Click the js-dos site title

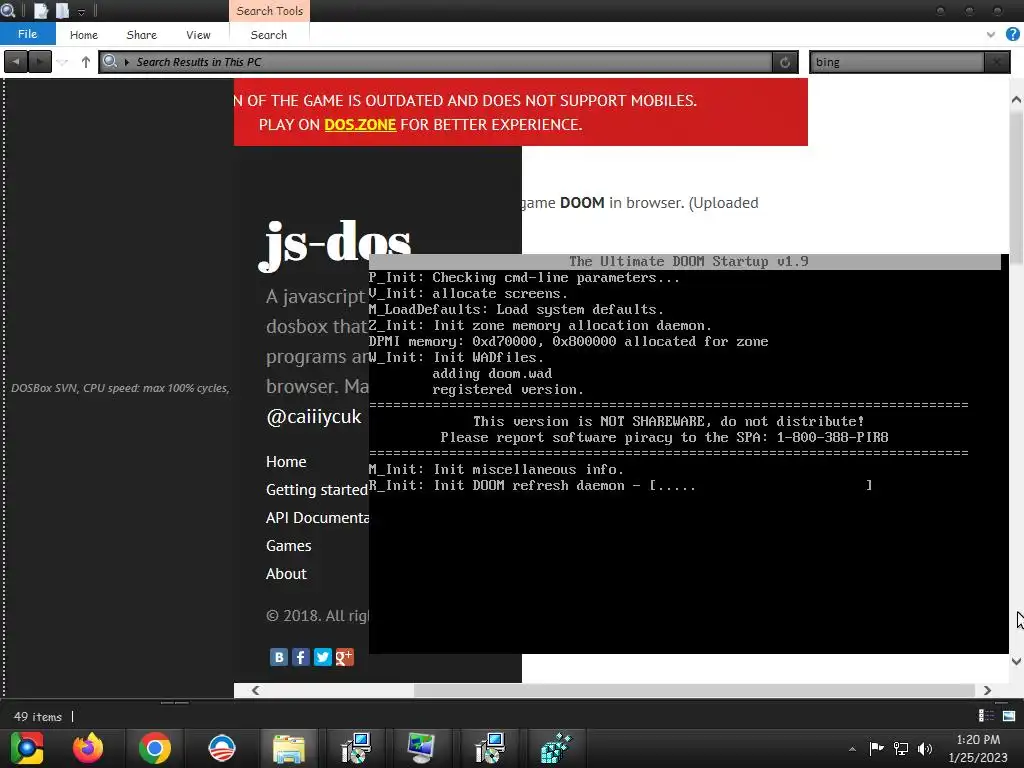pos(335,244)
